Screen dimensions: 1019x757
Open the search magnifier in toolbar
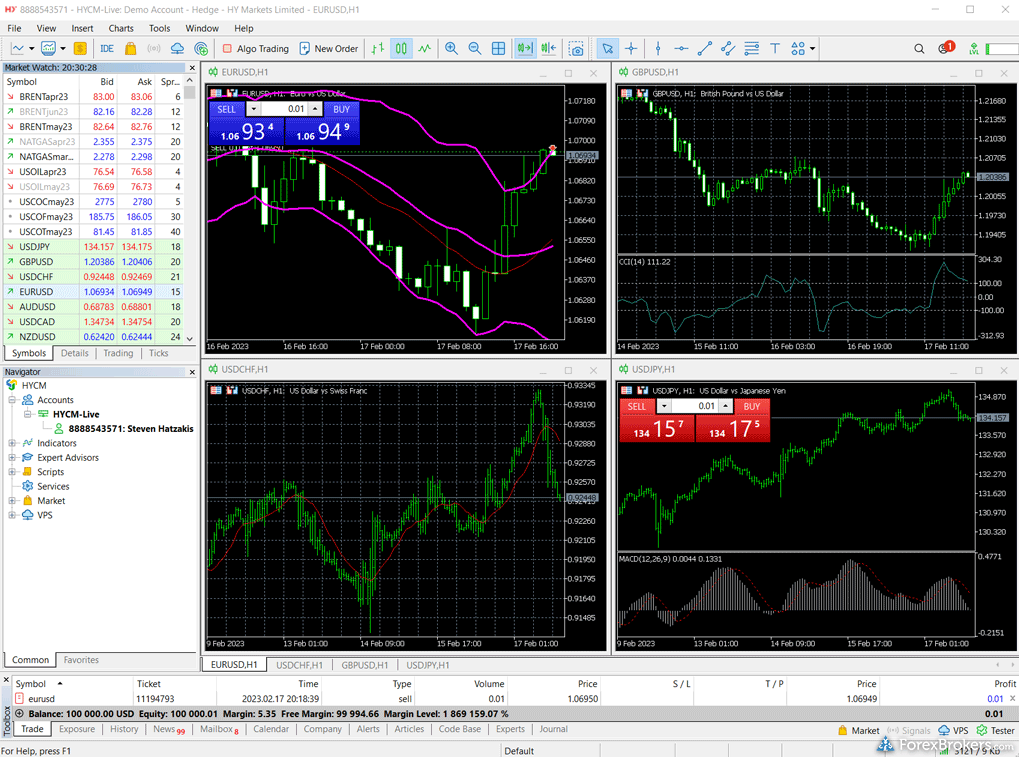click(919, 49)
